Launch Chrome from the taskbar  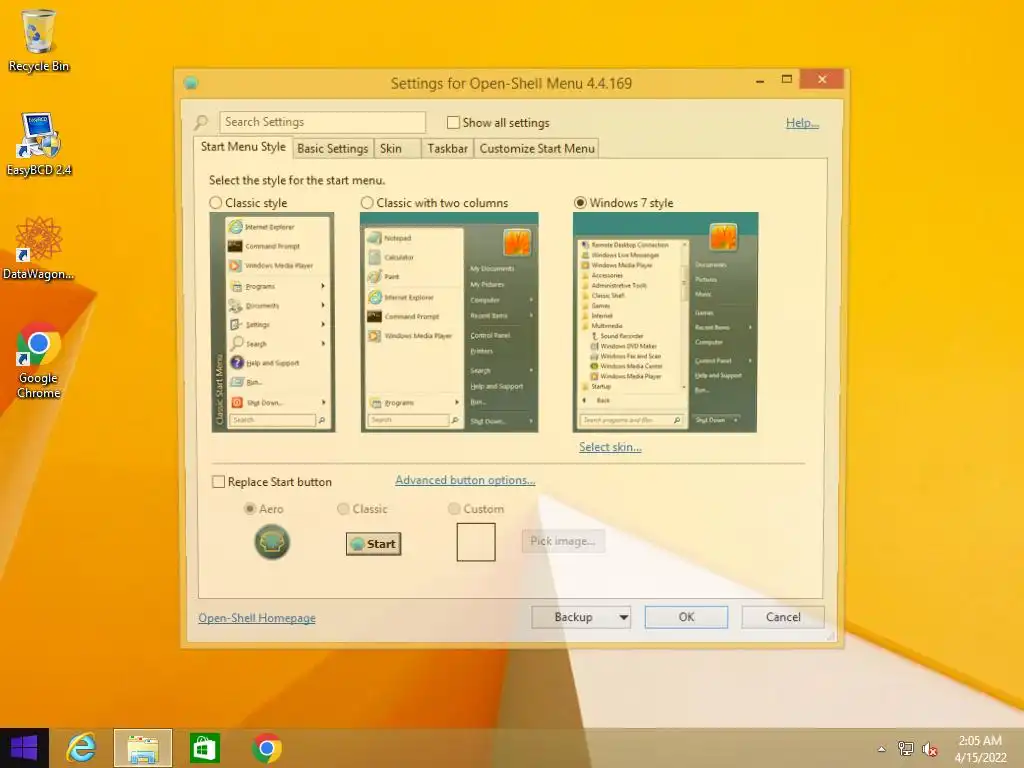point(266,748)
